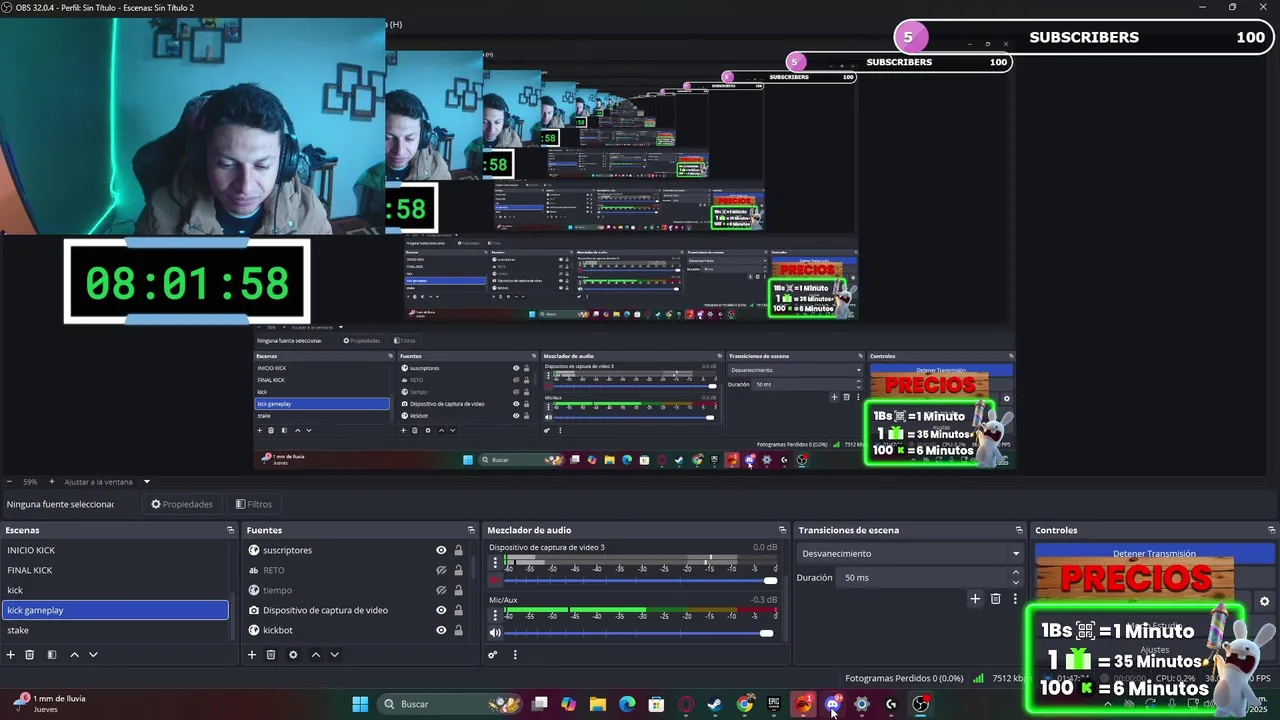The image size is (1280, 720).
Task: Select the FINAL KICK scene
Action: (115, 570)
